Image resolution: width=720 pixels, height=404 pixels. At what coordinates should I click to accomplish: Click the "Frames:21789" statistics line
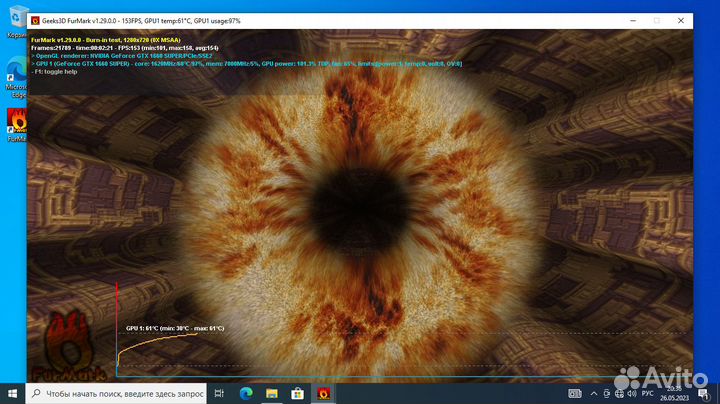124,48
